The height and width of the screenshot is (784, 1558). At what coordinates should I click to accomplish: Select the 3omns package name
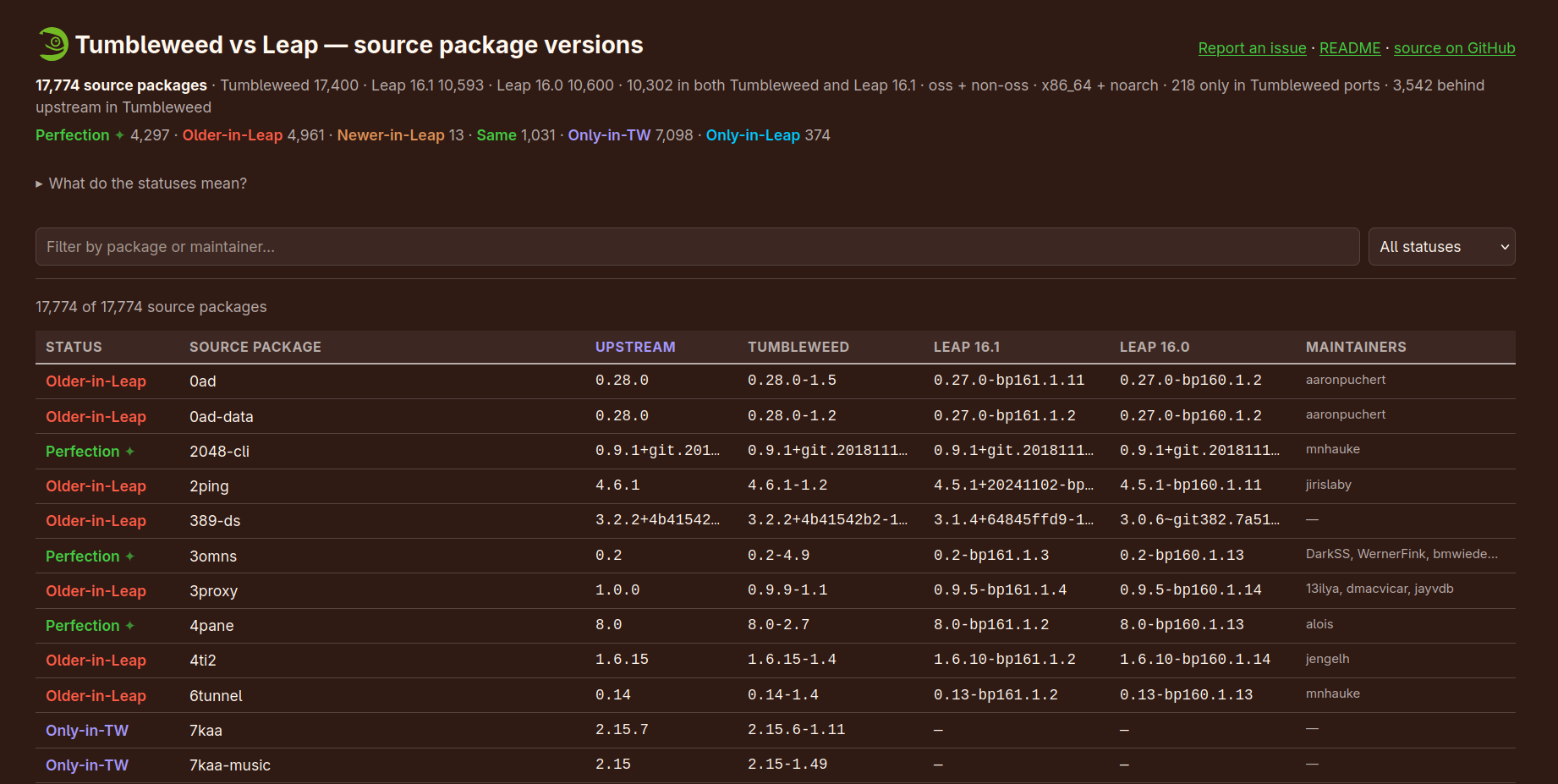pyautogui.click(x=213, y=556)
